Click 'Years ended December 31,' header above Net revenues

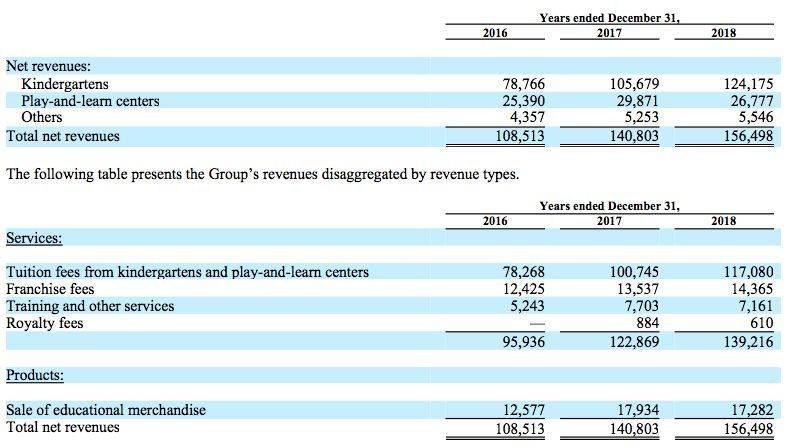coord(610,18)
